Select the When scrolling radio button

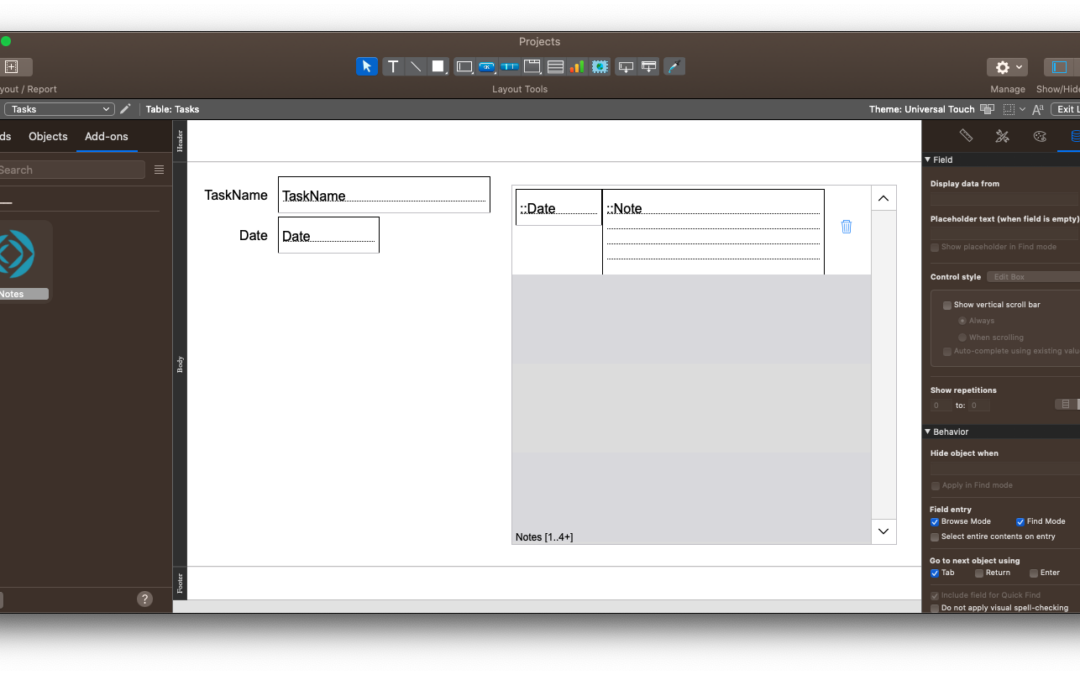click(x=962, y=338)
